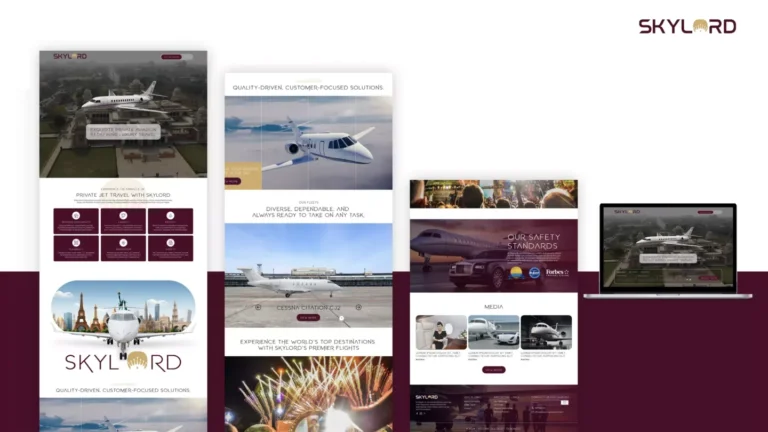Viewport: 768px width, 432px height.
Task: Open the media thumbnail with the flight attendant
Action: (441, 332)
